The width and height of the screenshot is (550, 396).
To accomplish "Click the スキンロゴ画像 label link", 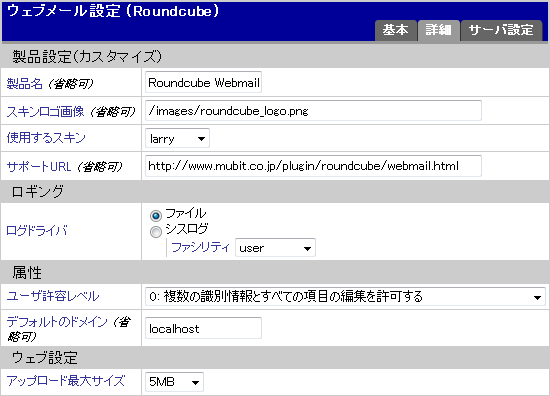I will (x=45, y=112).
